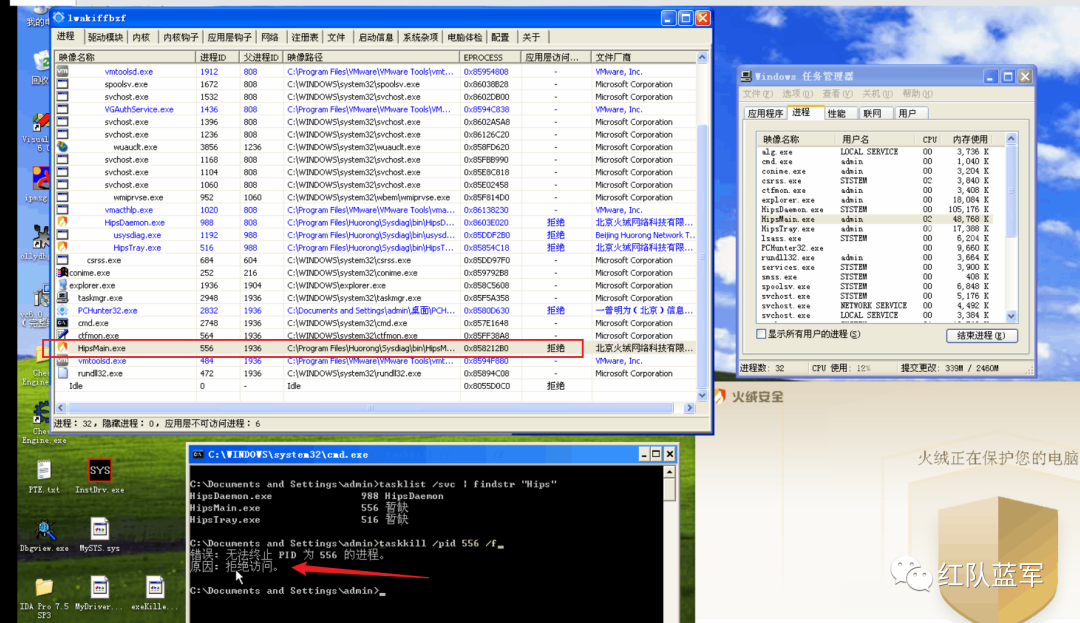Open the 内核钩子 tab in PCHunter
Image resolution: width=1080 pixels, height=623 pixels.
coord(180,37)
